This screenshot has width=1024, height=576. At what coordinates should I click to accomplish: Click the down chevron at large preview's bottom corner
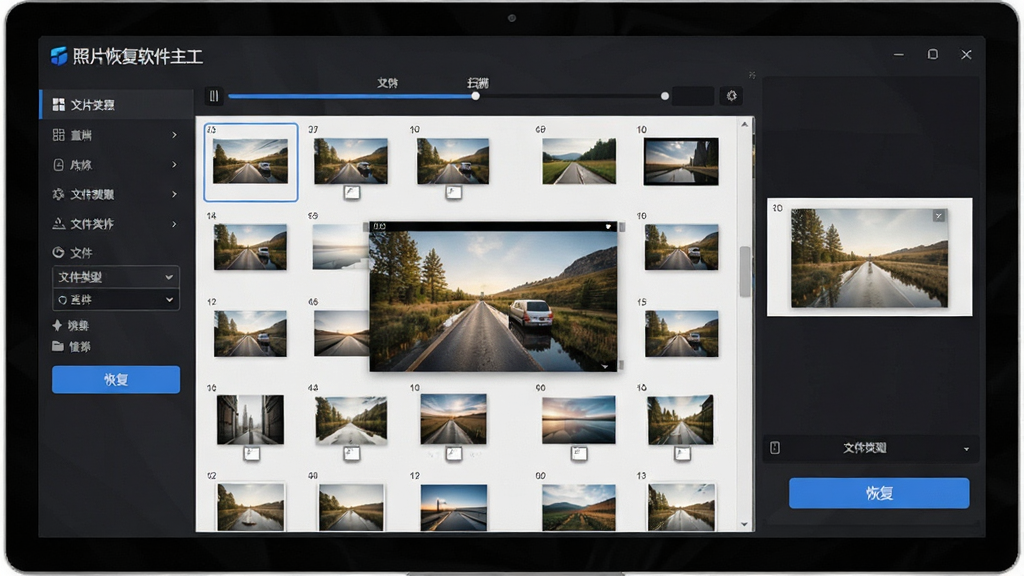point(605,366)
